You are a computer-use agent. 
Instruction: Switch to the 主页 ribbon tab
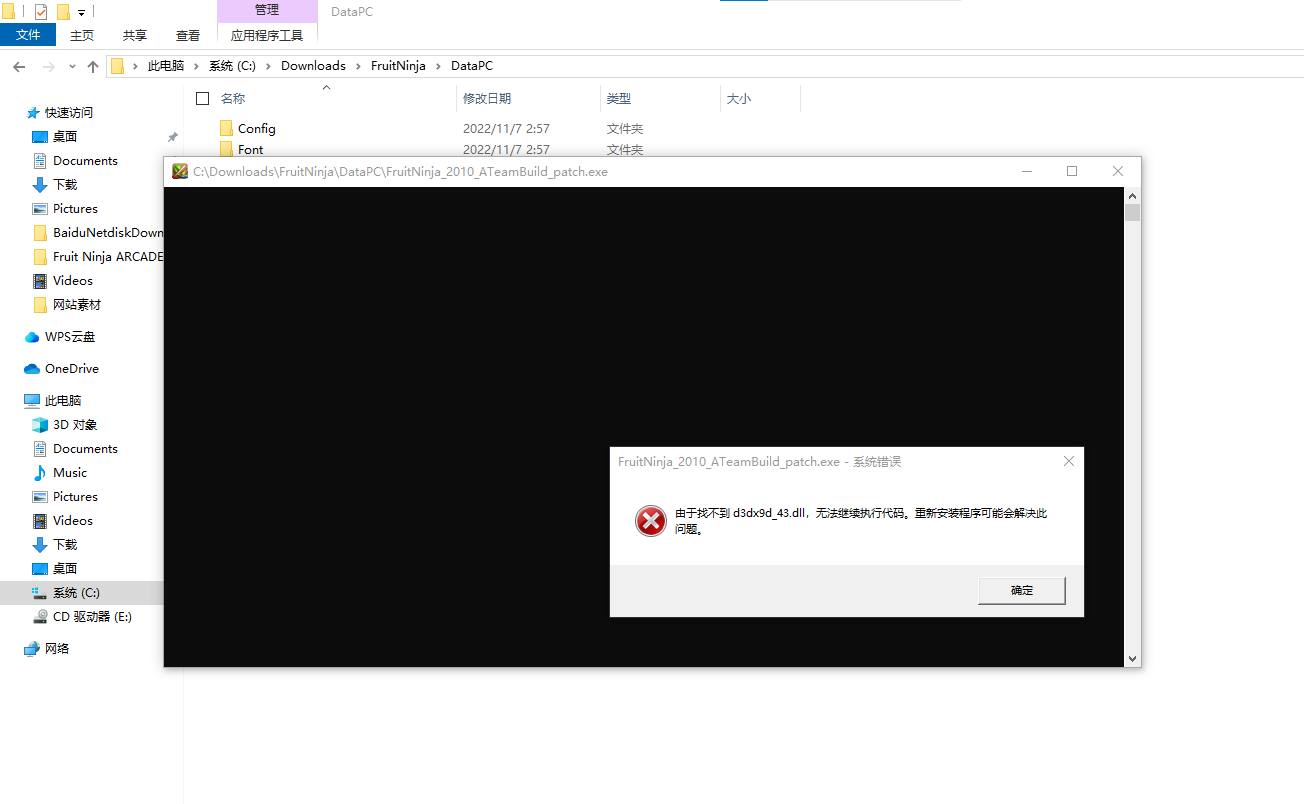tap(82, 35)
